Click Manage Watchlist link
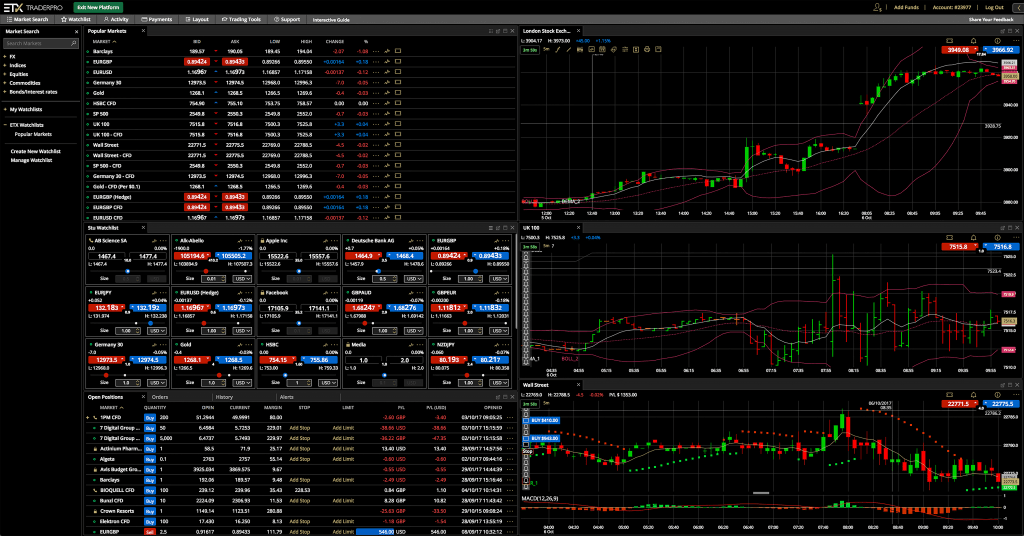The height and width of the screenshot is (536, 1024). coord(31,160)
